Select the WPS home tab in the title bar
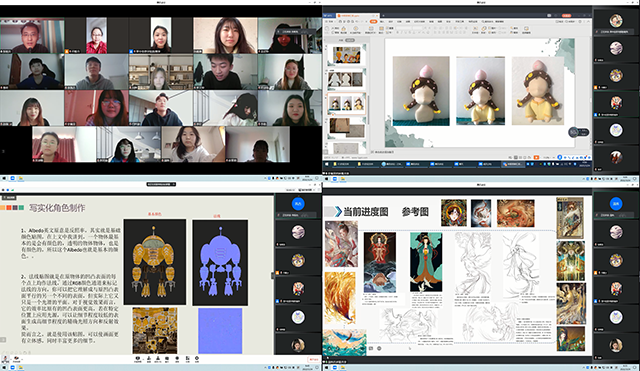Image resolution: width=640 pixels, height=371 pixels. (328, 16)
